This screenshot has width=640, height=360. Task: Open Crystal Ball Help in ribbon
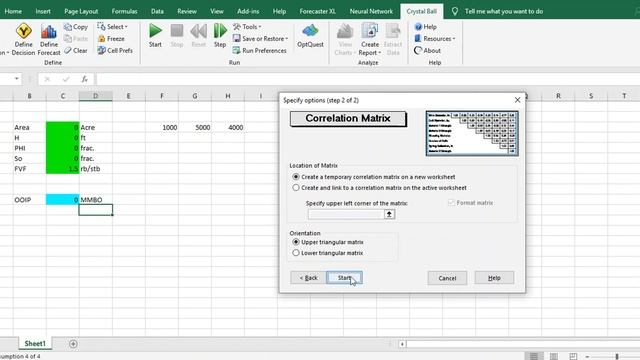[425, 27]
